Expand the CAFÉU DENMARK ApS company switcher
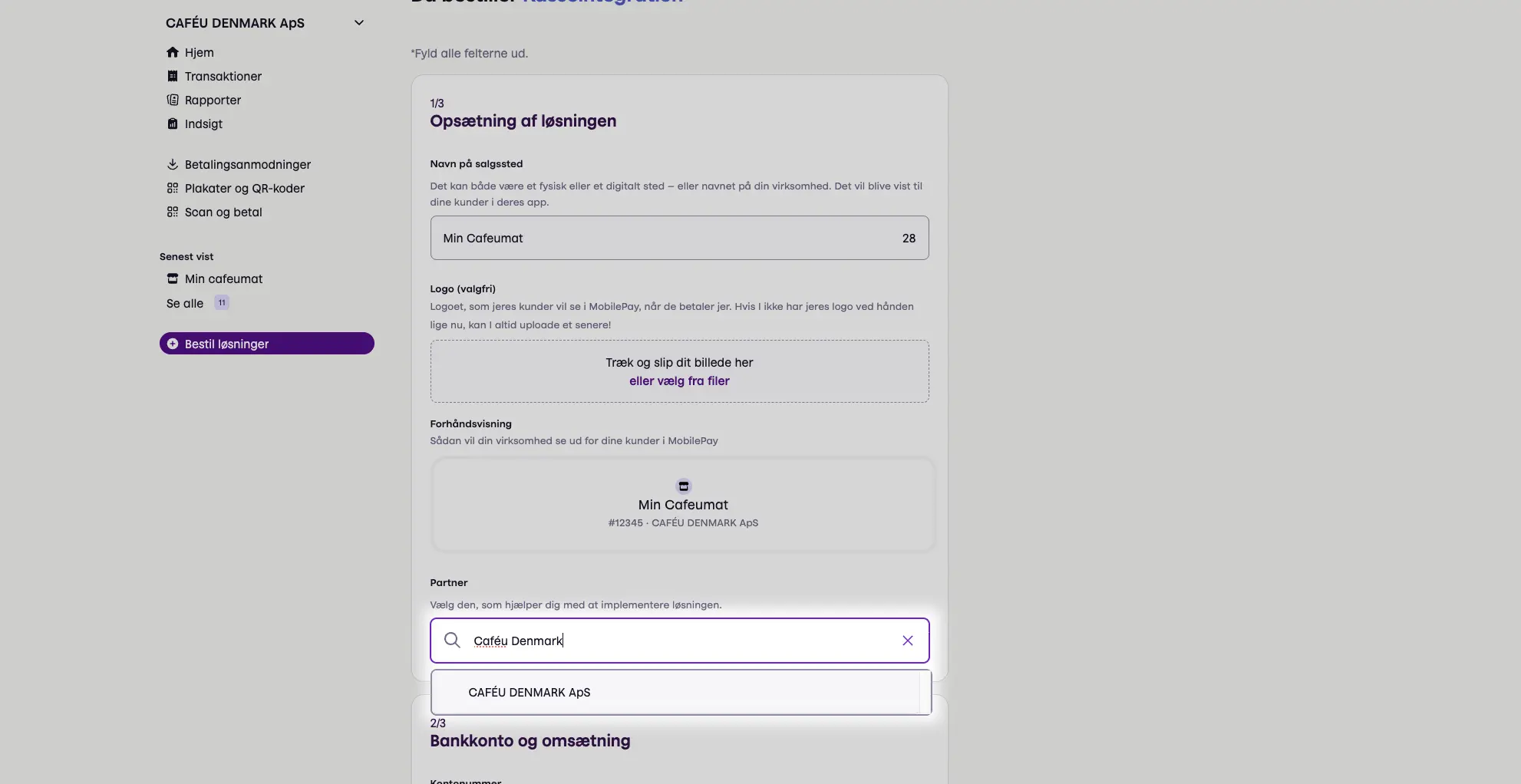This screenshot has height=784, width=1521. 358,23
